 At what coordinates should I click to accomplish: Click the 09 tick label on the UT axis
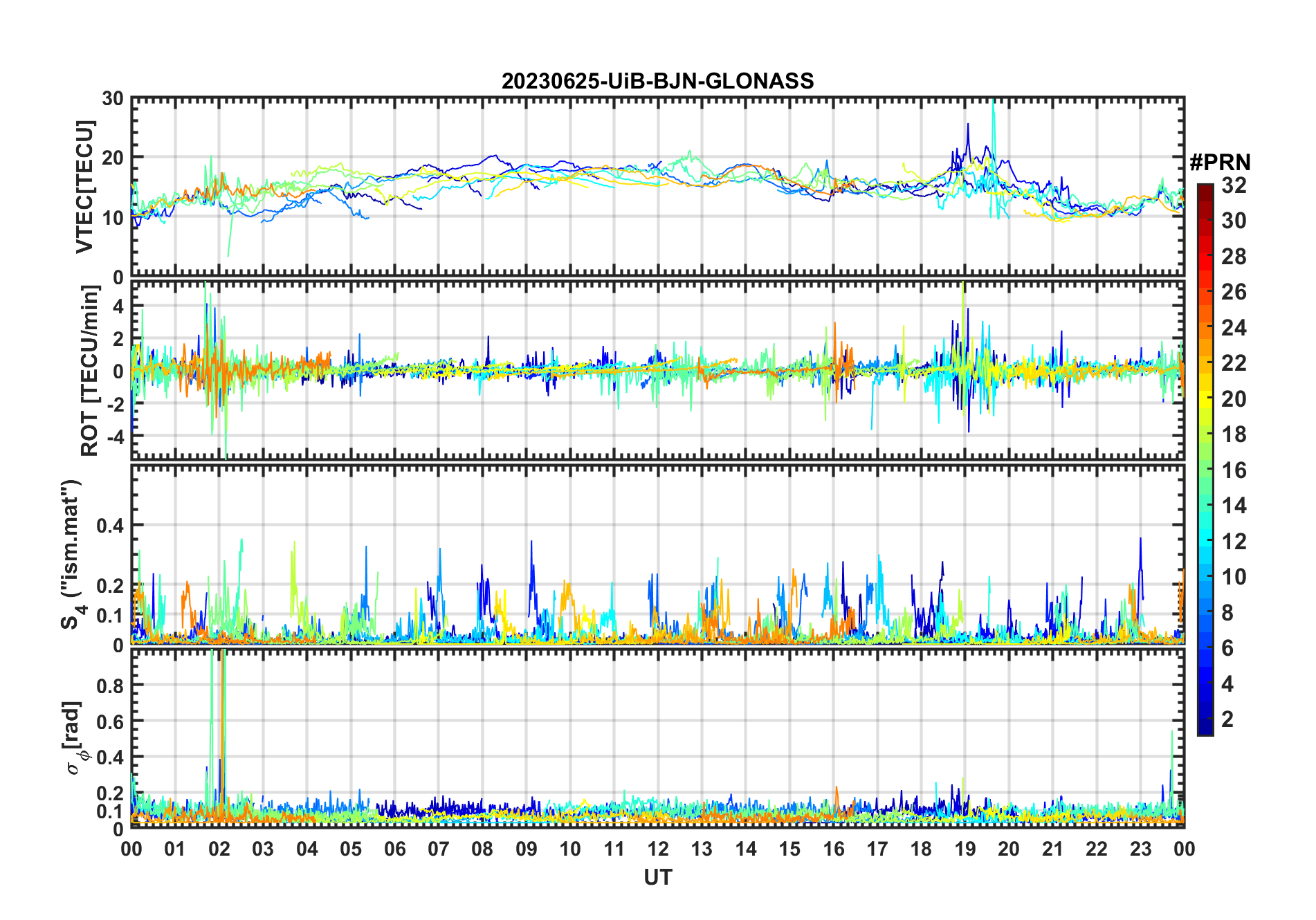[x=527, y=849]
